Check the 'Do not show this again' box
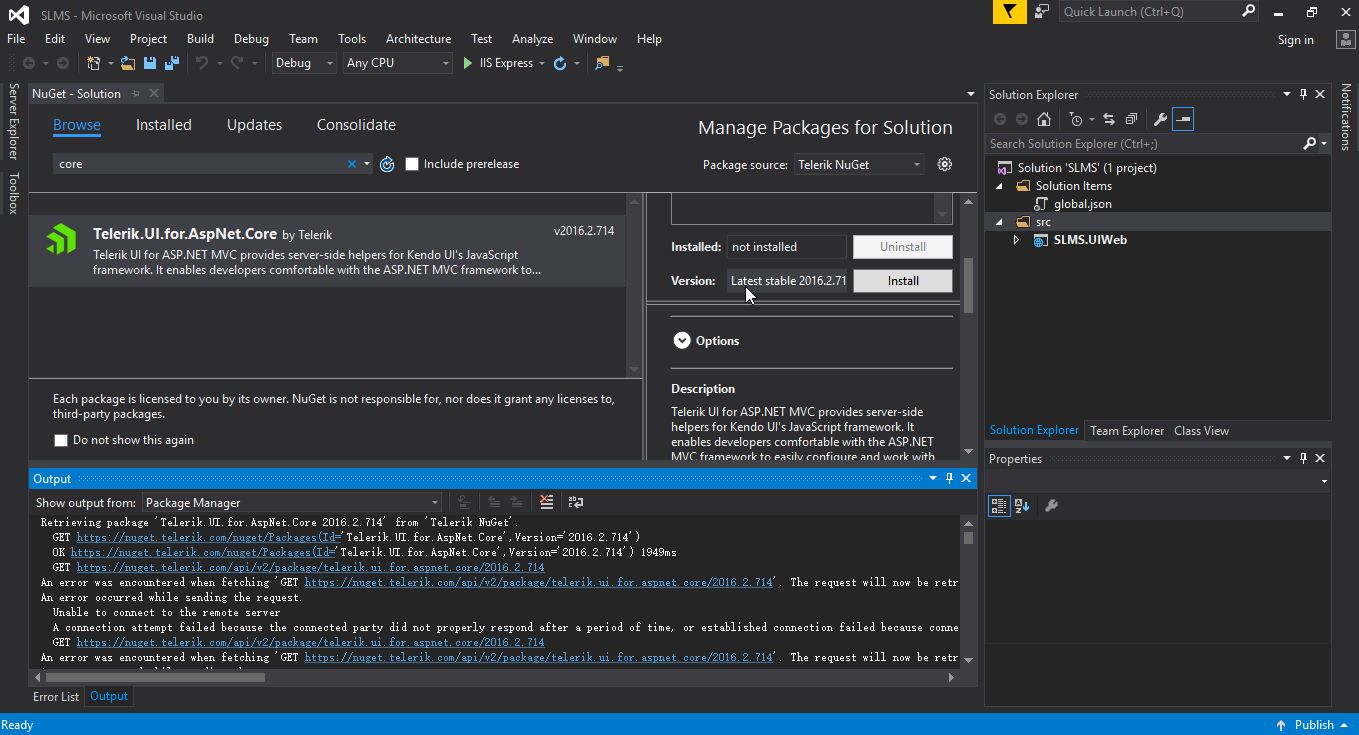 pos(61,440)
